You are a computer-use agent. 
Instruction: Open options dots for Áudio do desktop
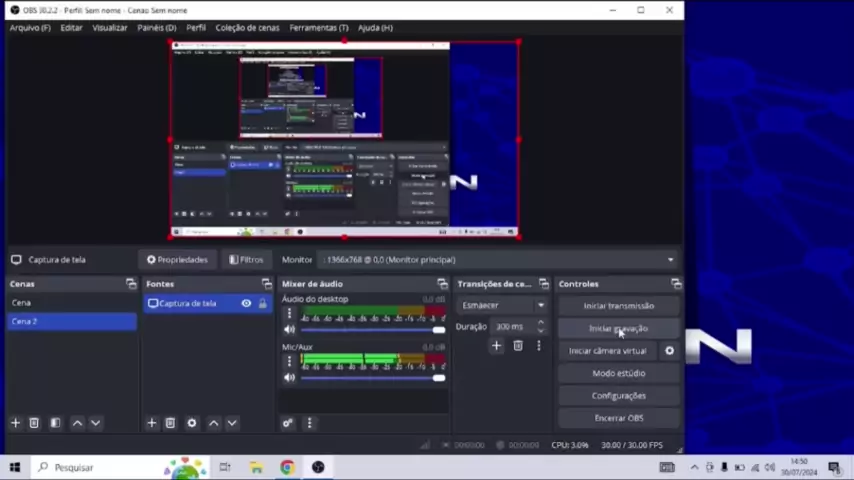point(289,313)
